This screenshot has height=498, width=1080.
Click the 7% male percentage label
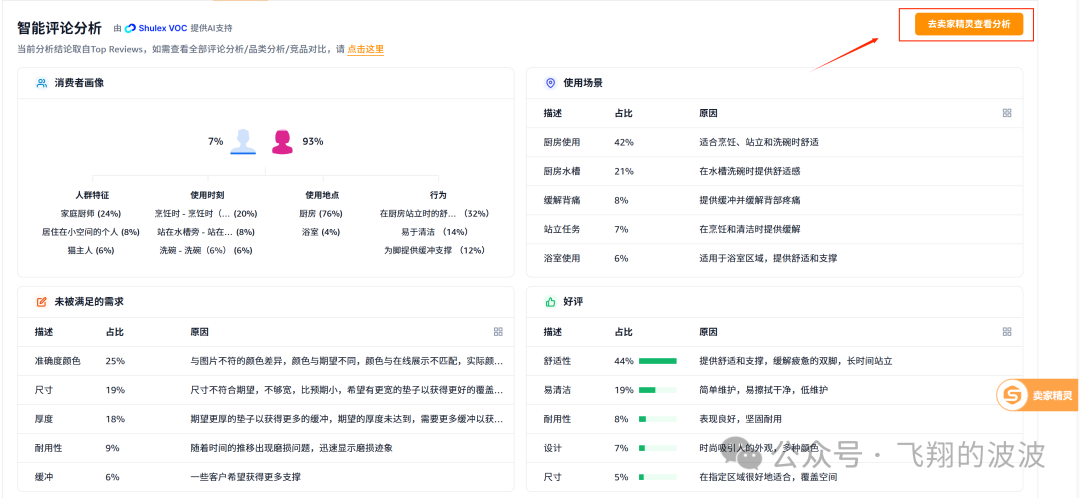click(216, 141)
